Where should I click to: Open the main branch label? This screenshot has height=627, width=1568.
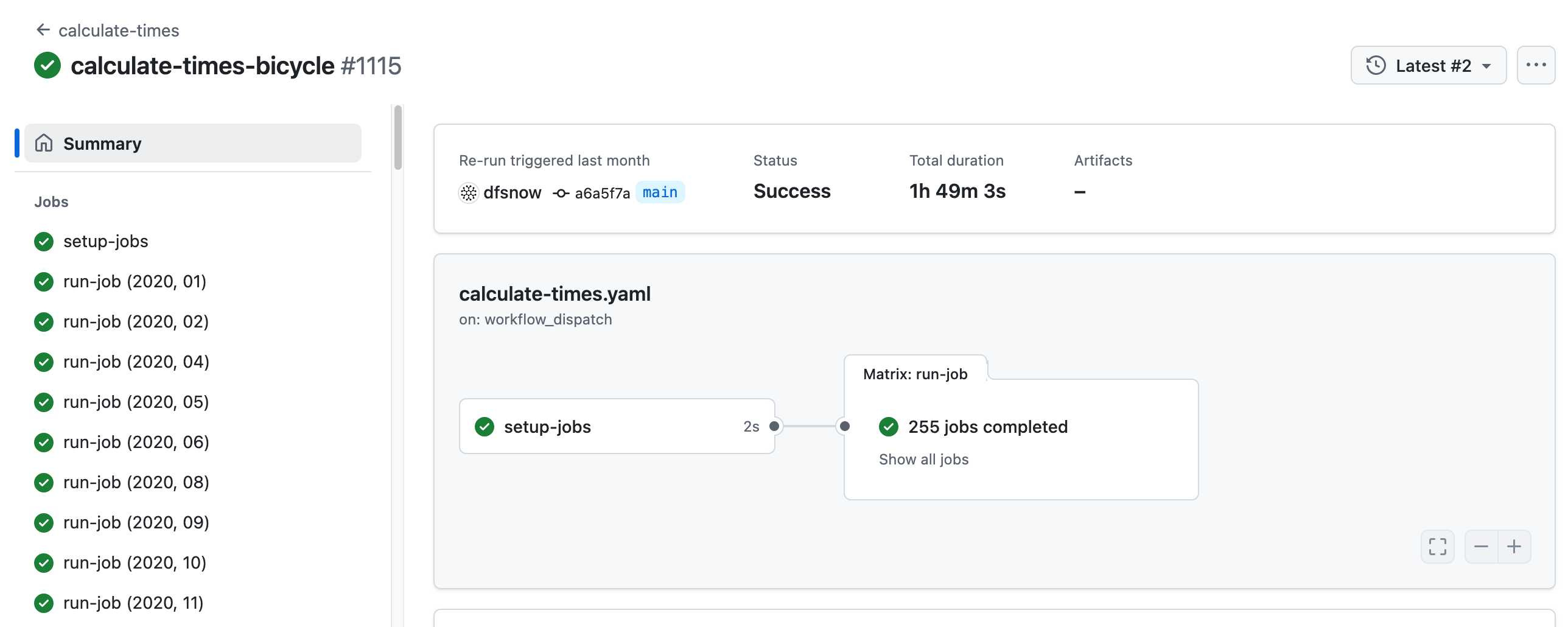660,192
